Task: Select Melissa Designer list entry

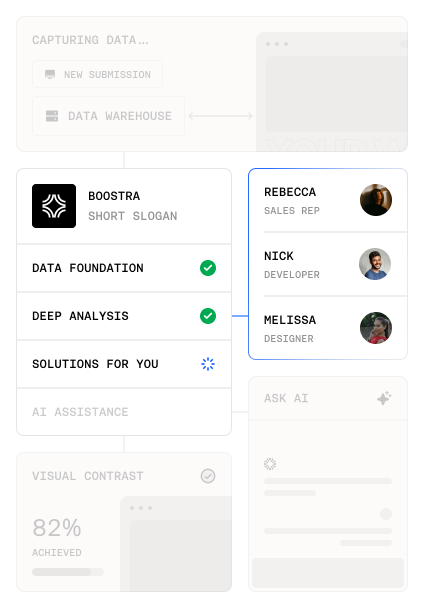Action: 328,328
